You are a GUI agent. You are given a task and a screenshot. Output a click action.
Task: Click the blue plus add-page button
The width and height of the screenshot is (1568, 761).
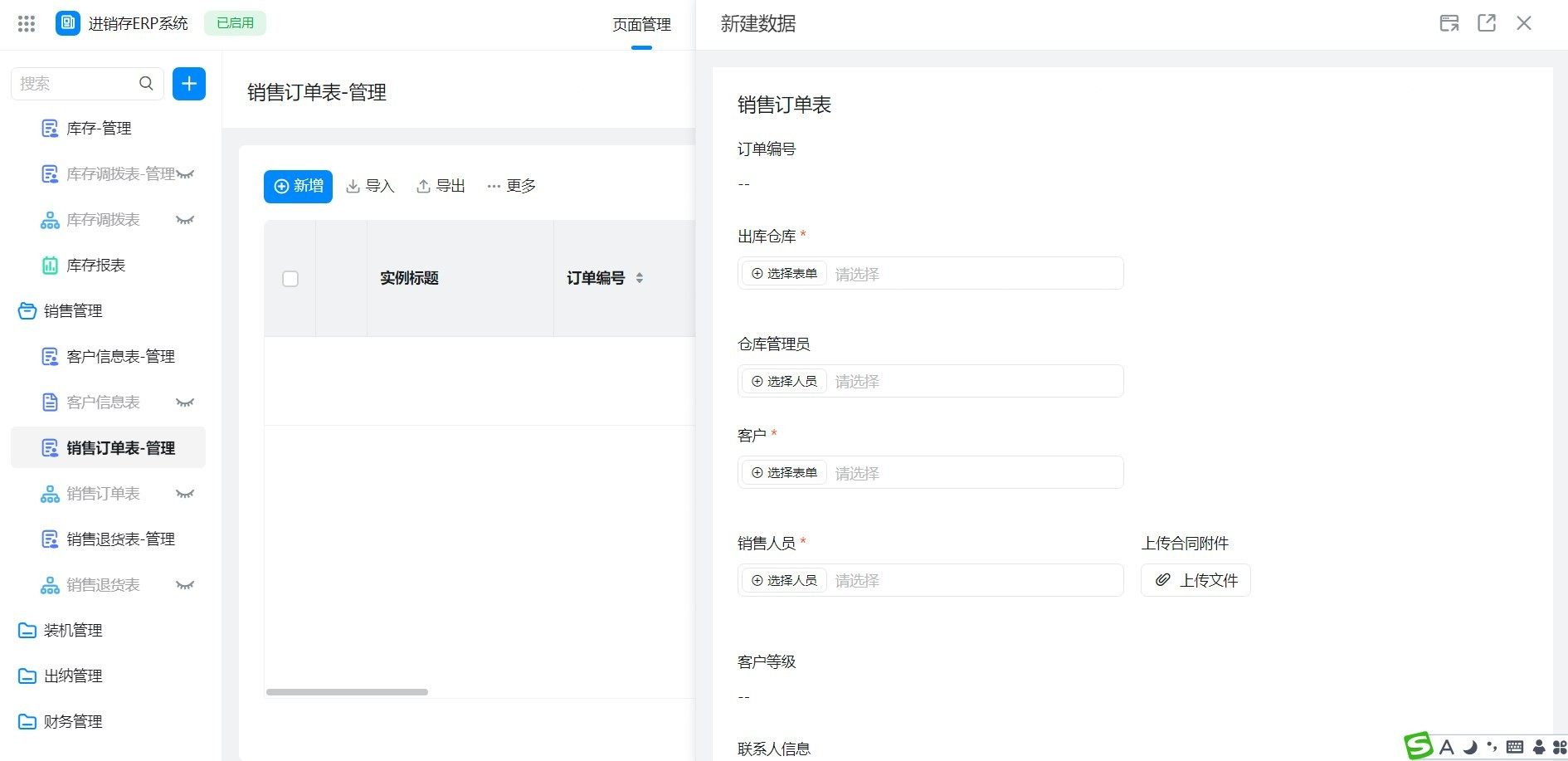pos(189,84)
